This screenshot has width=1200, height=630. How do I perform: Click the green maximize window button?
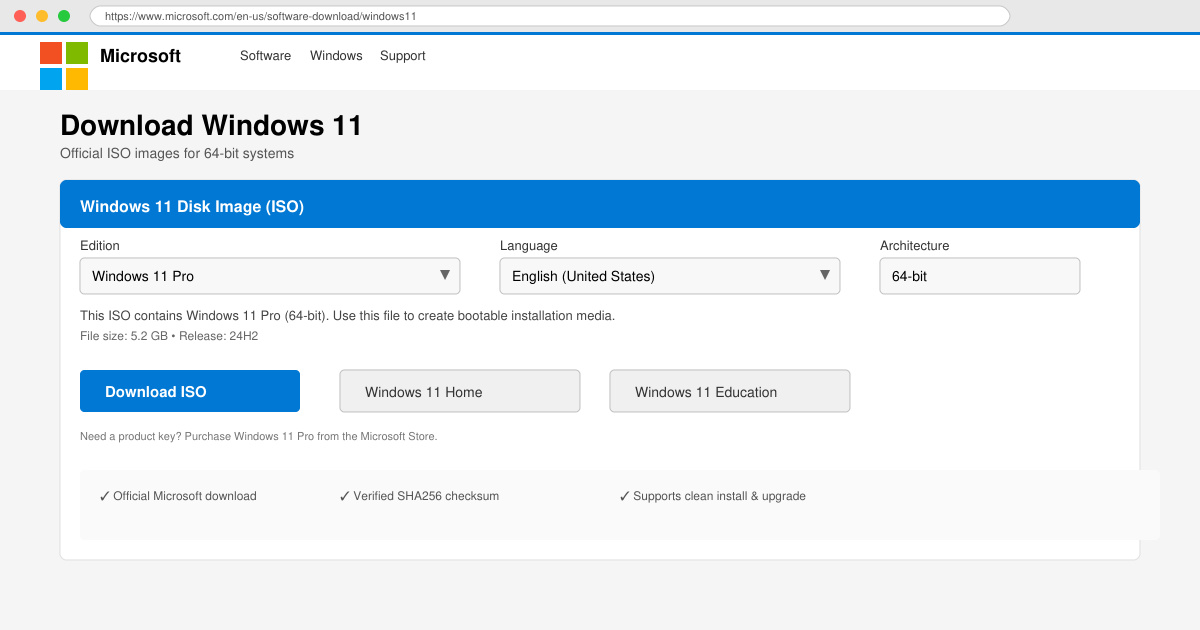[x=64, y=16]
